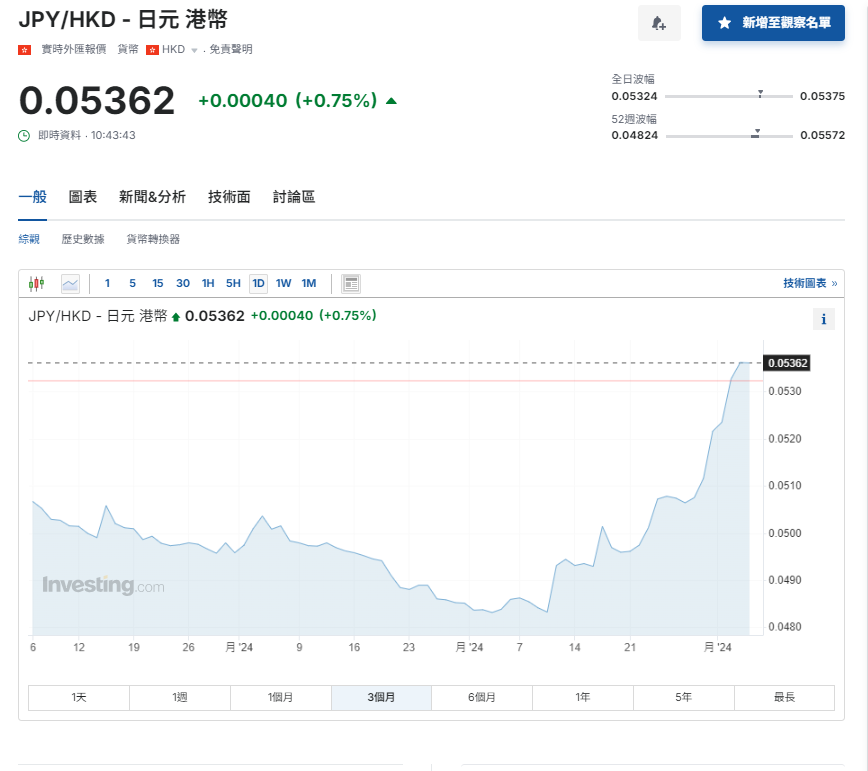This screenshot has width=868, height=771.
Task: Open the 貨幣 dropdown in the breadcrumb
Action: (x=128, y=48)
